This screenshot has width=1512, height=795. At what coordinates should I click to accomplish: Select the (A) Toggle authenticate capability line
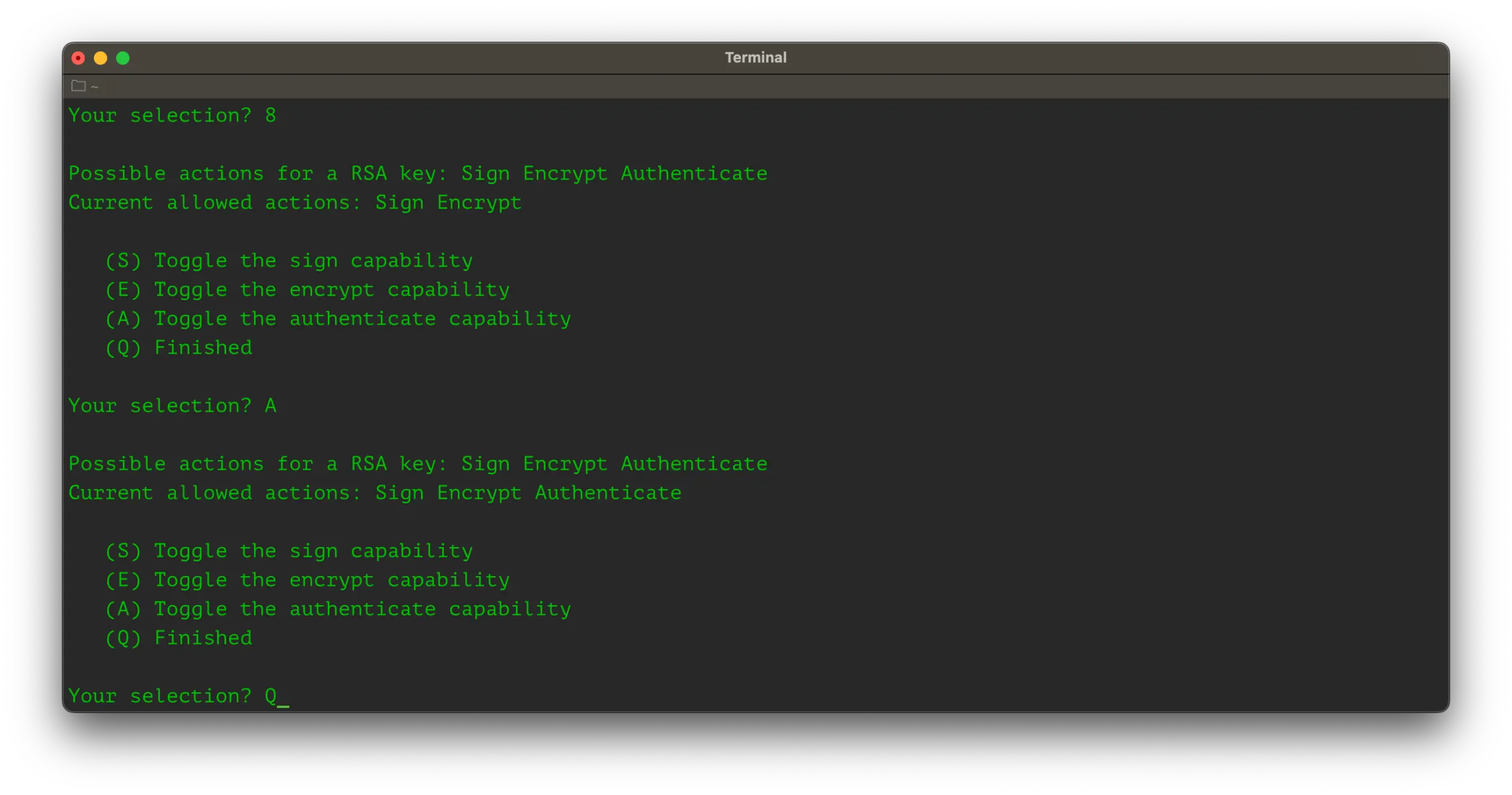337,318
